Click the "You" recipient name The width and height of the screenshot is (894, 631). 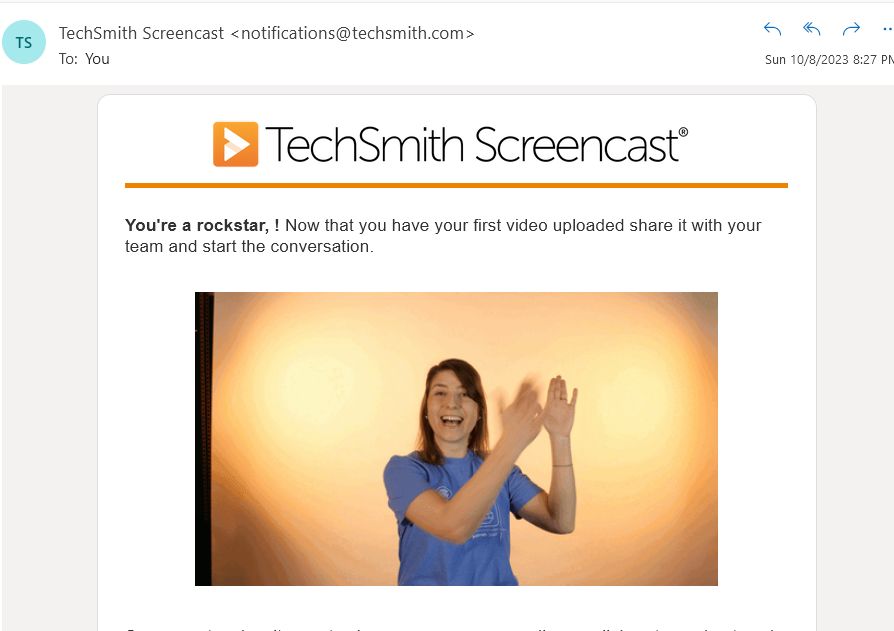(x=97, y=59)
